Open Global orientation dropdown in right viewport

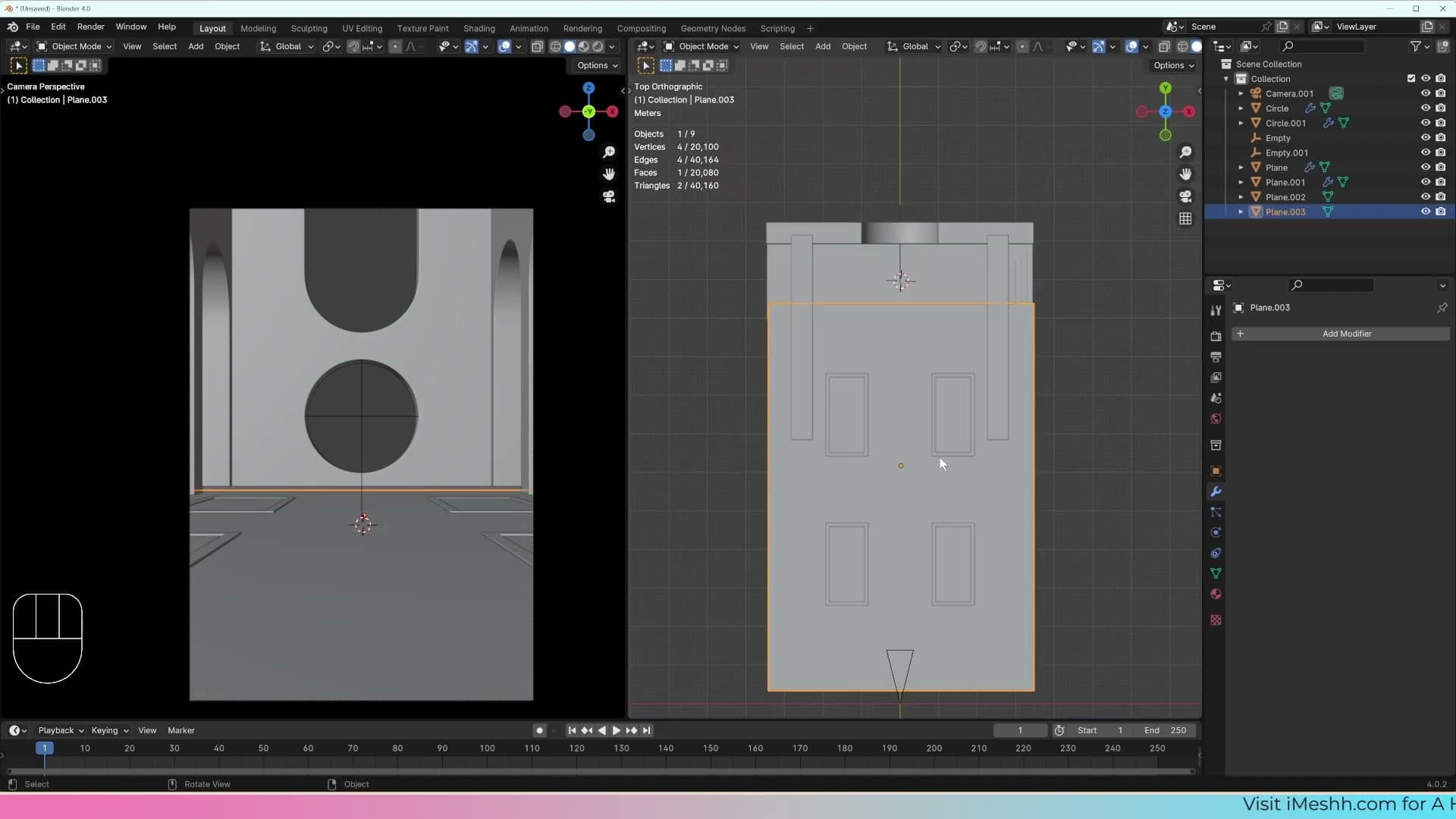coord(914,46)
